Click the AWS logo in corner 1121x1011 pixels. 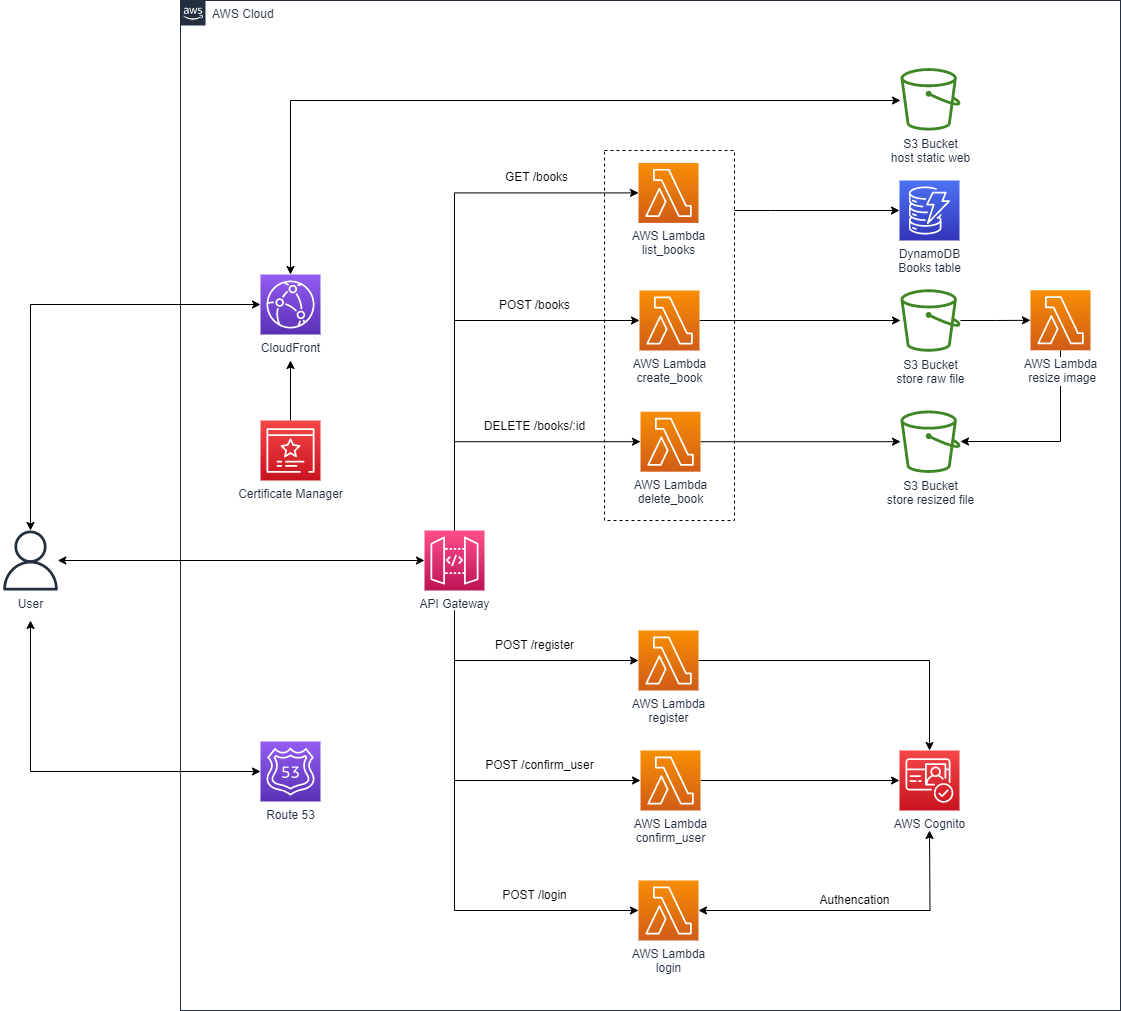pyautogui.click(x=193, y=12)
